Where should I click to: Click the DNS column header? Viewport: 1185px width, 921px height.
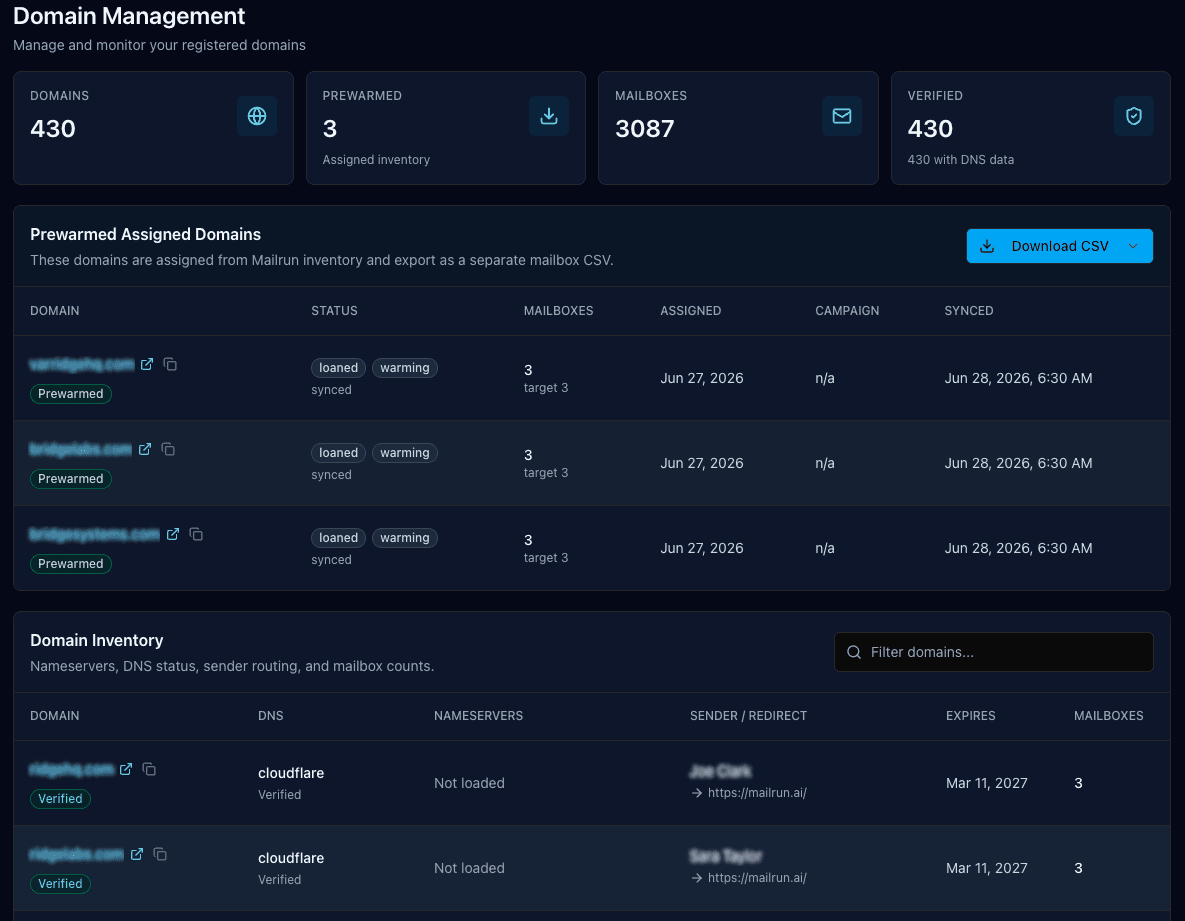[271, 715]
